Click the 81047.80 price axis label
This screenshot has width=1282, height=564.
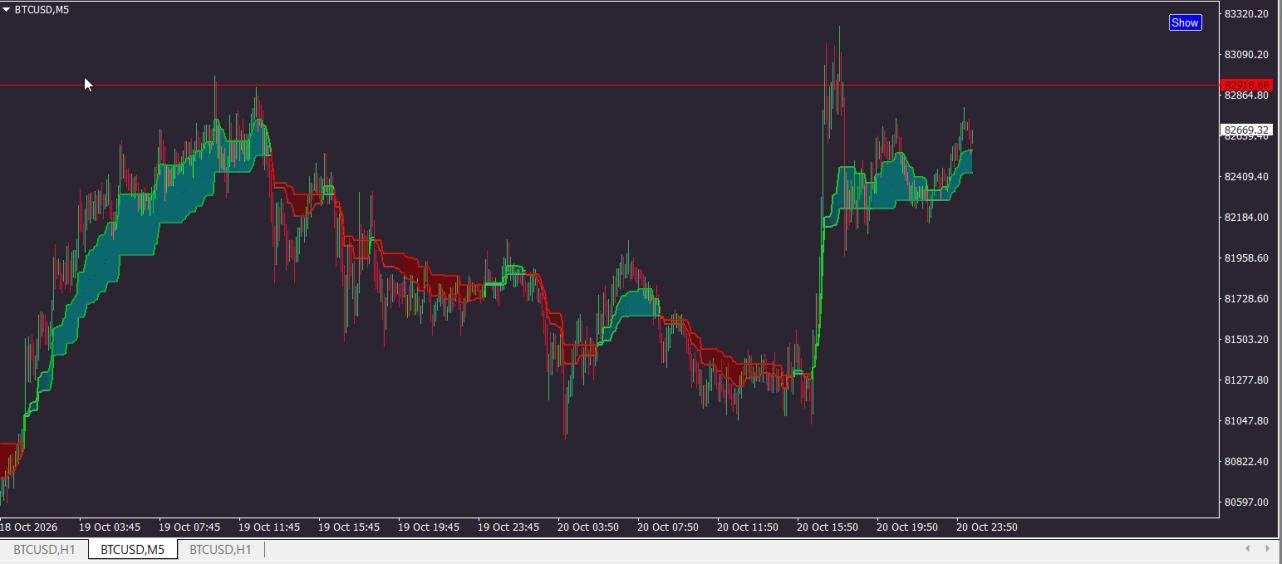point(1247,421)
